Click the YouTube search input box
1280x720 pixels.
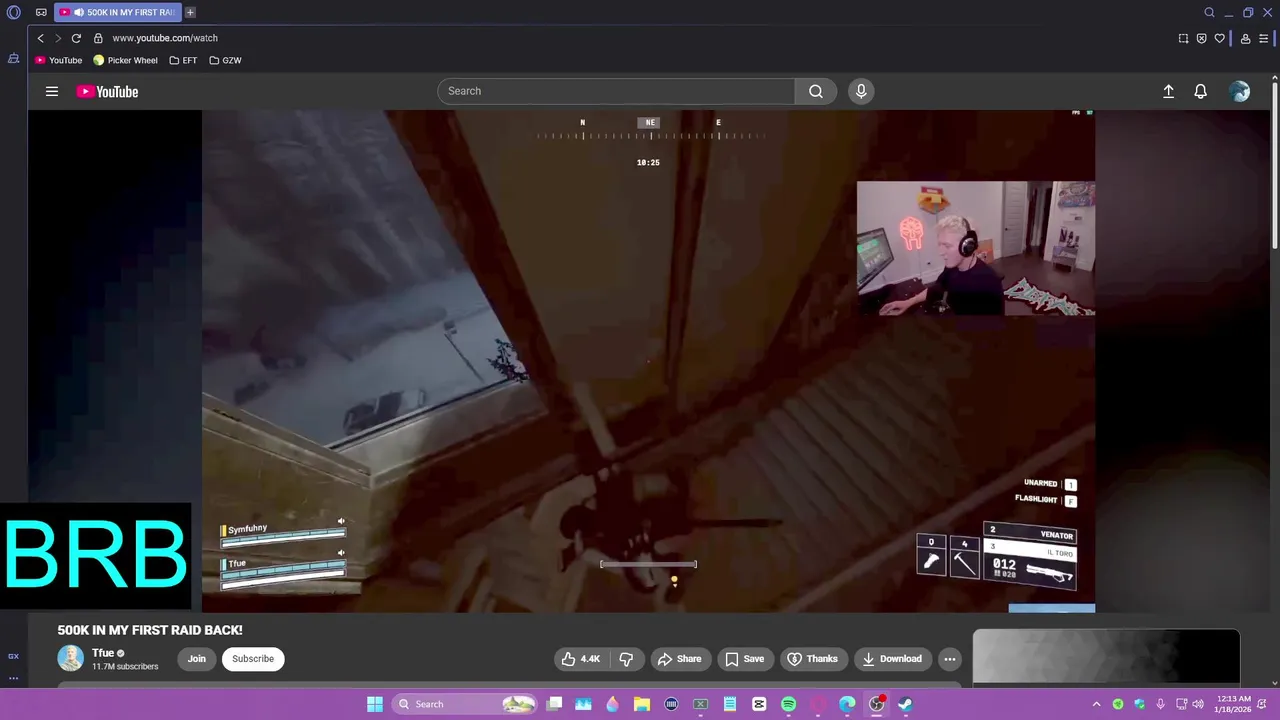[616, 91]
